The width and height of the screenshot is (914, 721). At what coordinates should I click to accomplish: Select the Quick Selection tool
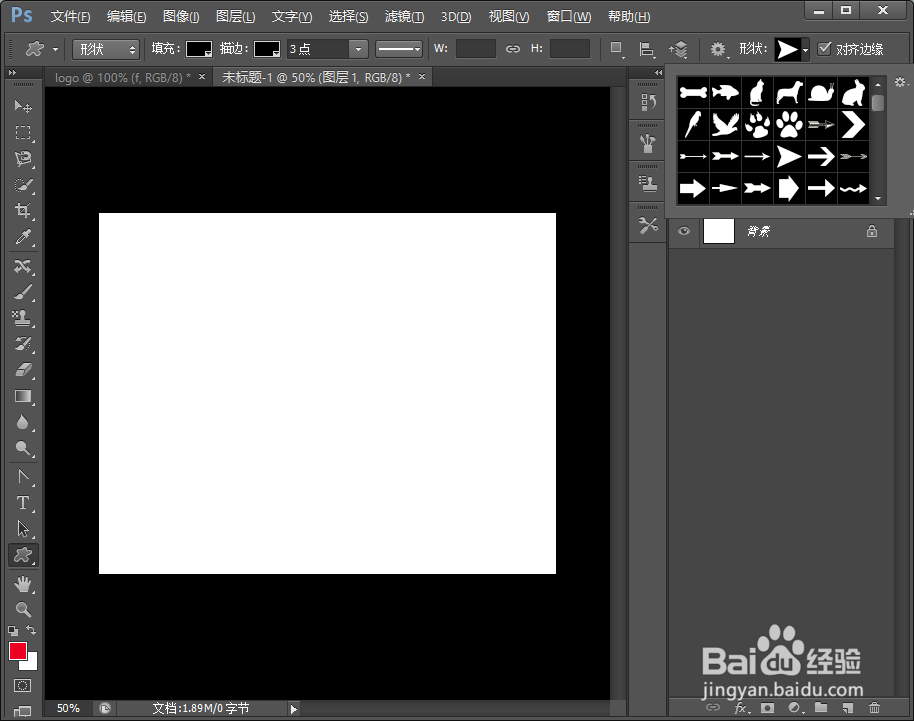23,185
